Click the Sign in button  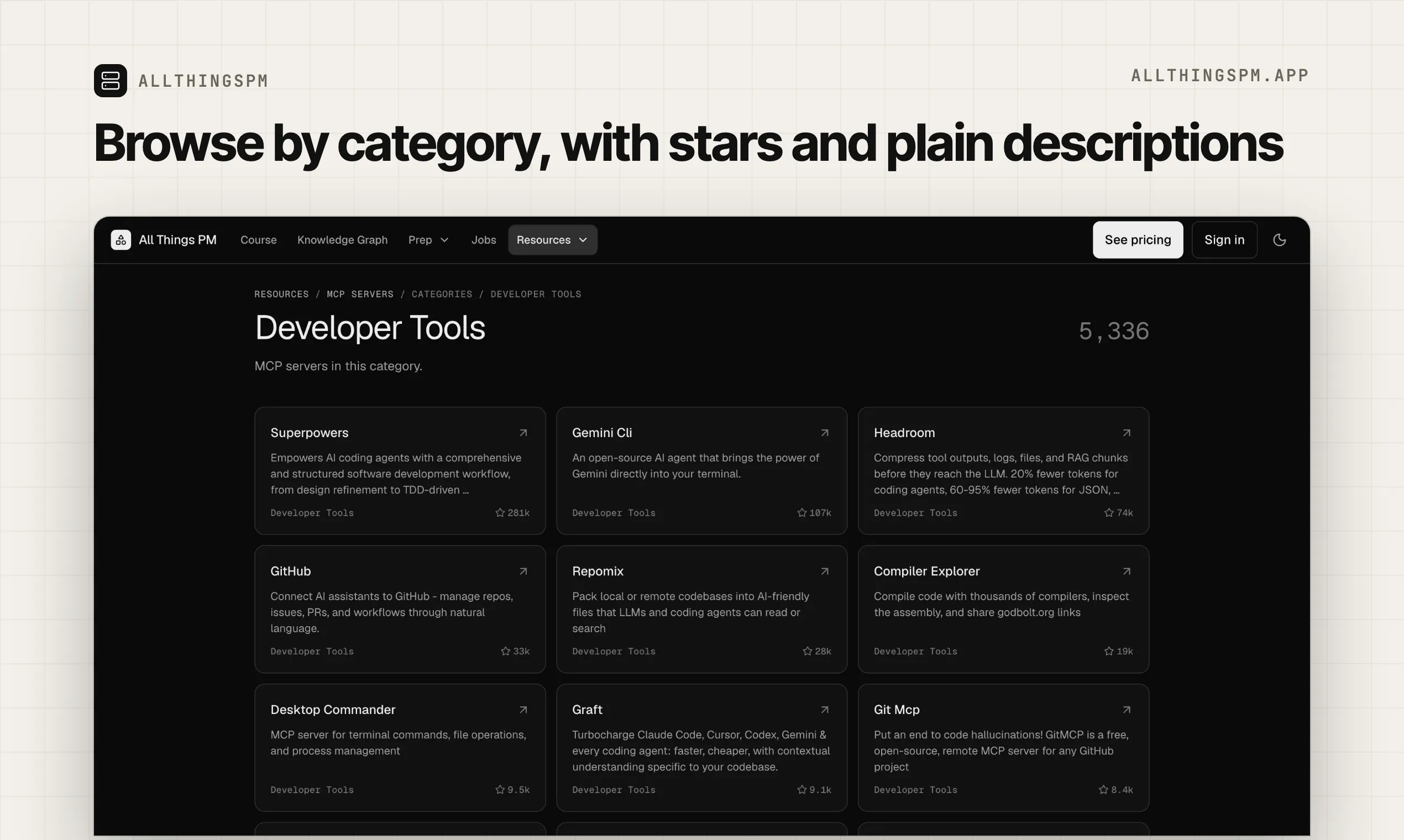(x=1224, y=240)
